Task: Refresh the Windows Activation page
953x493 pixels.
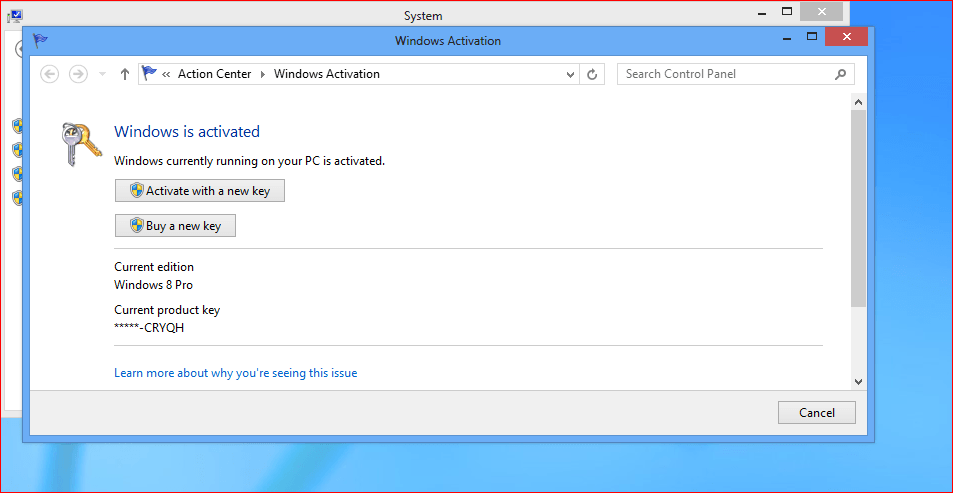Action: [x=592, y=75]
